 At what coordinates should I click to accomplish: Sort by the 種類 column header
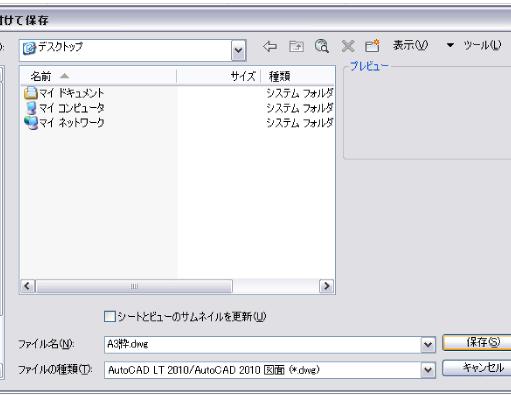pos(298,76)
